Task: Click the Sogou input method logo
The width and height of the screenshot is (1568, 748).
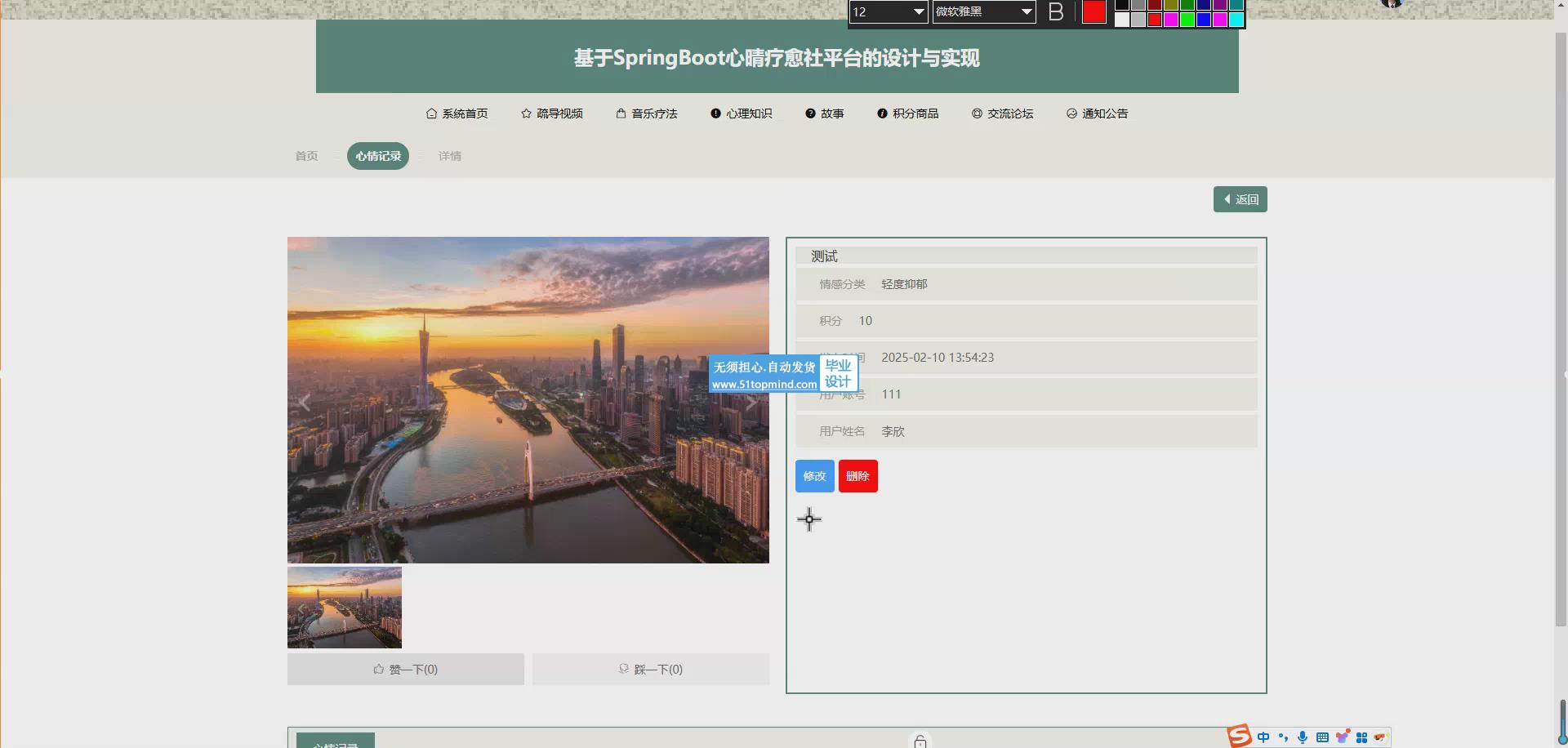Action: tap(1239, 737)
